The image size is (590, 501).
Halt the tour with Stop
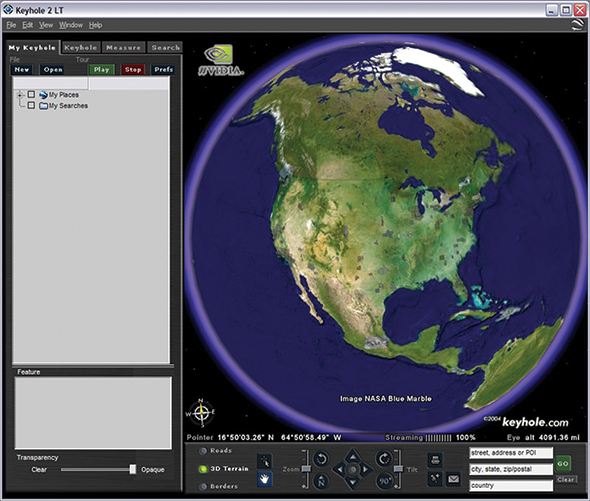(x=133, y=70)
